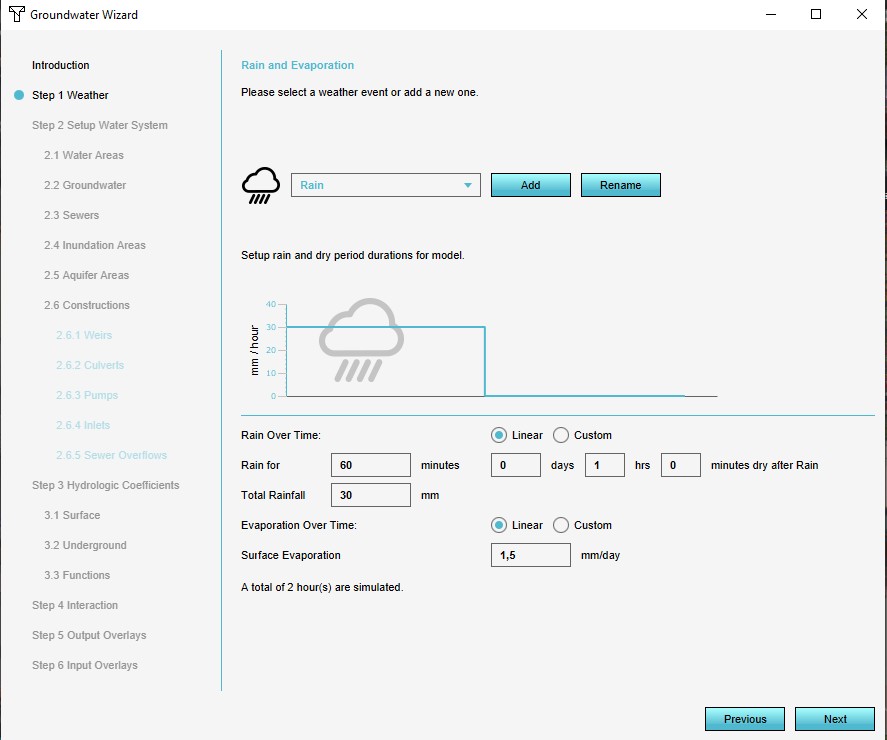Click the Rain for minutes input field
Screen dimensions: 887x740
point(370,465)
